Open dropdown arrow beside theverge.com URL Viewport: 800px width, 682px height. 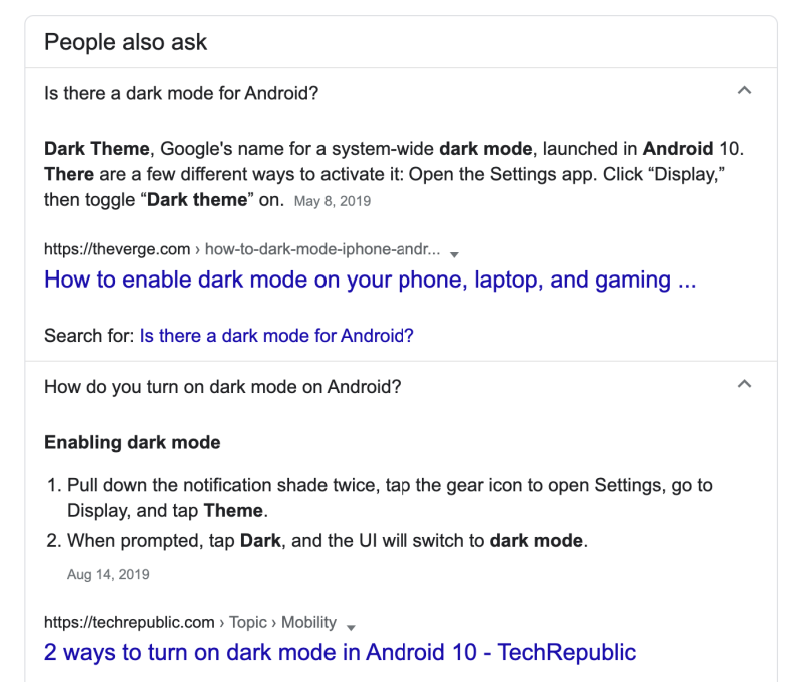click(454, 254)
